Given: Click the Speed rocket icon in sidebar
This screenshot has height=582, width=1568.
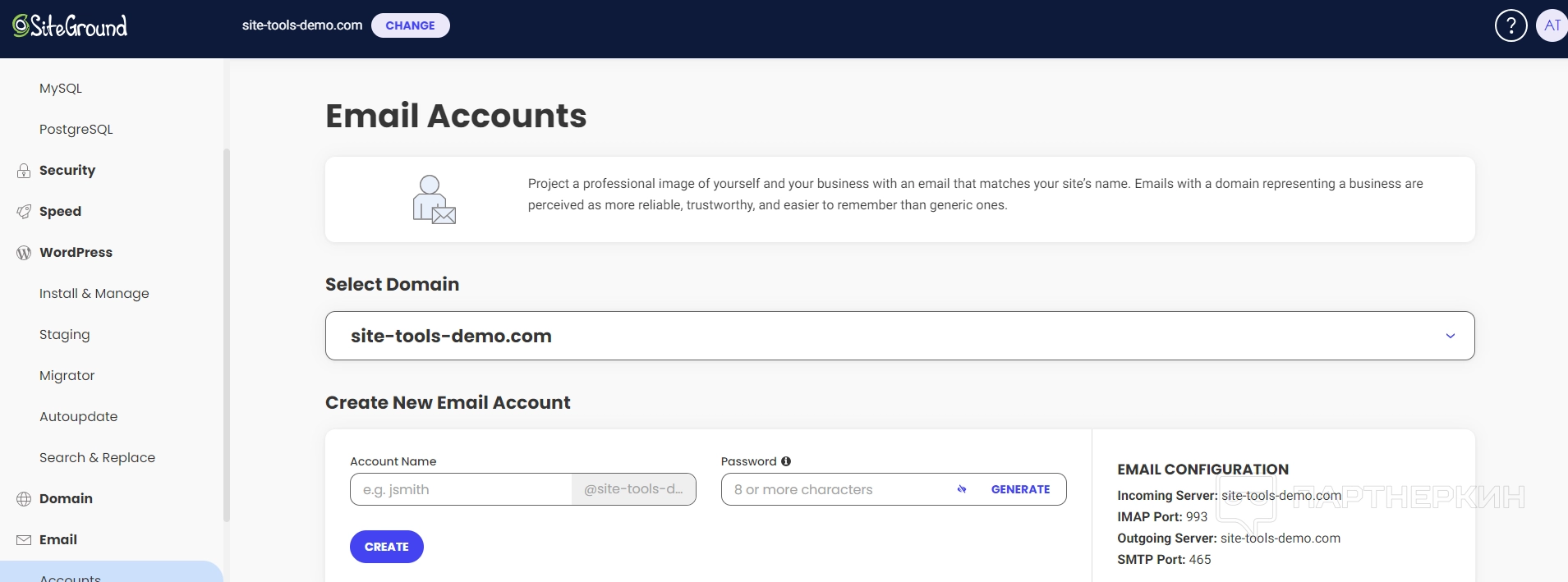Looking at the screenshot, I should pos(24,212).
